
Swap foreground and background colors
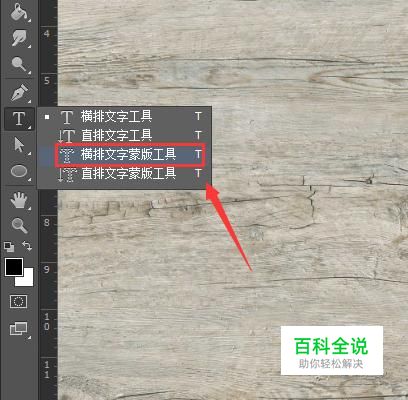[27, 246]
